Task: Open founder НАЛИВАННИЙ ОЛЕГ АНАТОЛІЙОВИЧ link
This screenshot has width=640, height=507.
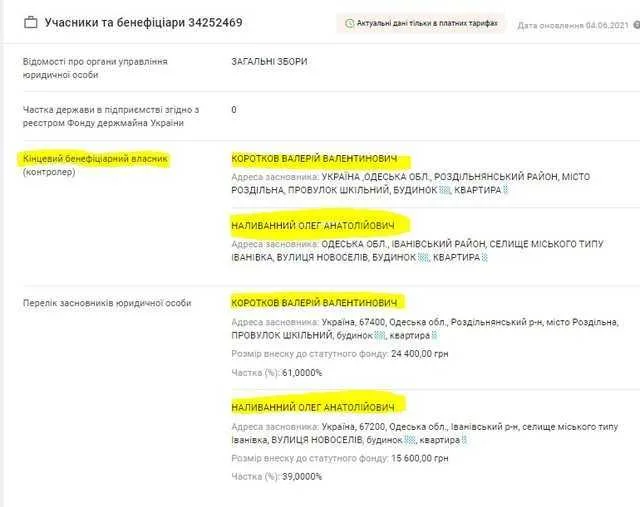Action: click(x=313, y=407)
